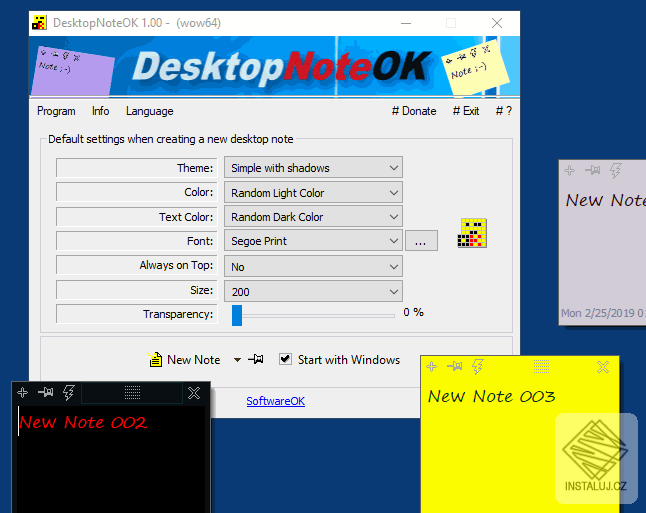646x513 pixels.
Task: Click the Theme: label
Action: [195, 168]
